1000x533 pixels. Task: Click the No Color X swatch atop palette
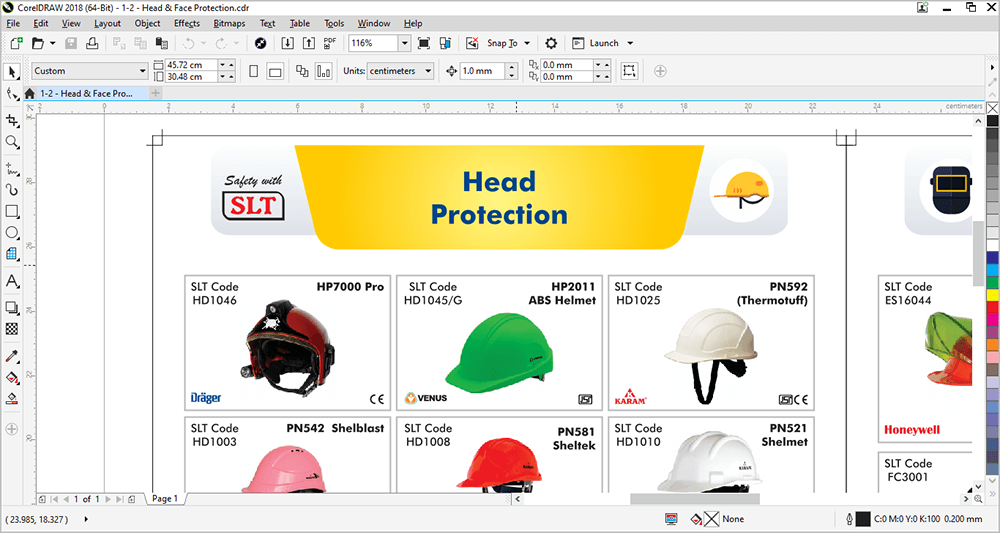click(992, 108)
